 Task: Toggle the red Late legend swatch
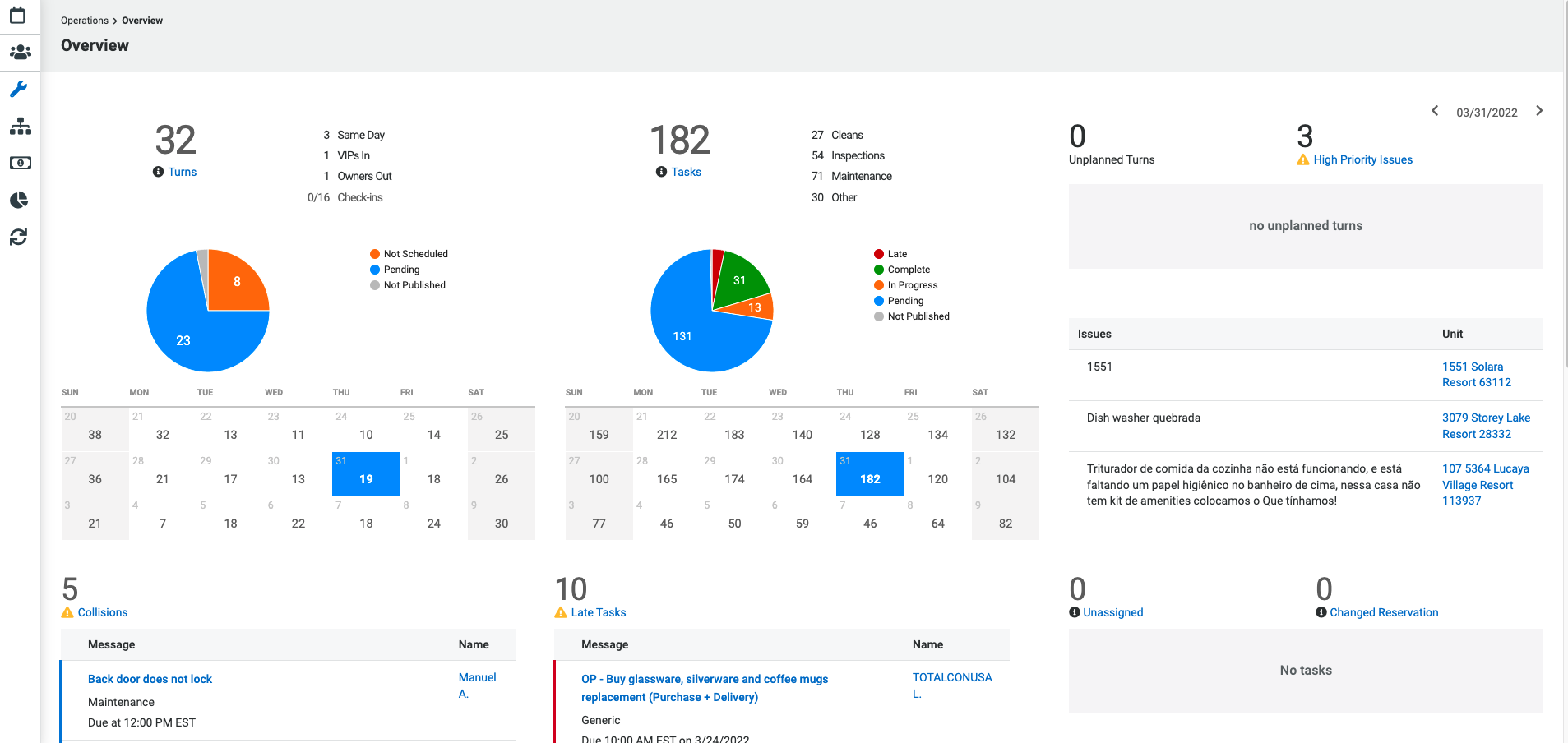click(x=879, y=254)
